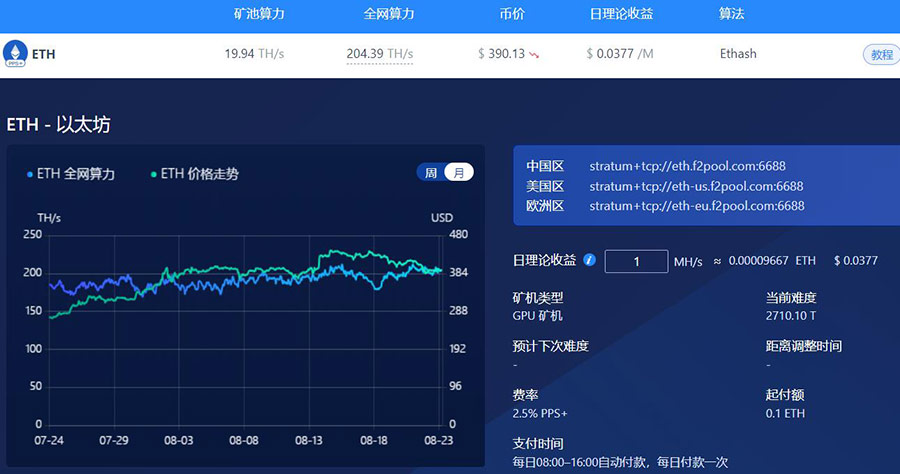Screen dimensions: 900x474
Task: Click the 支付时间 label
Action: 538,444
